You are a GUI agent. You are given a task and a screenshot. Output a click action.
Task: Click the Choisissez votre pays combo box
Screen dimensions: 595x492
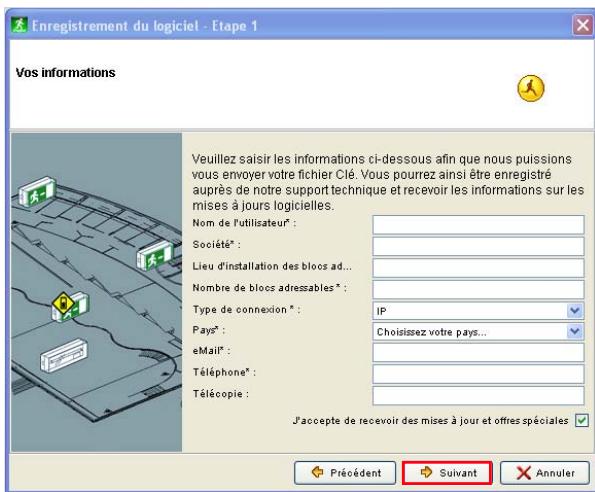click(x=478, y=332)
